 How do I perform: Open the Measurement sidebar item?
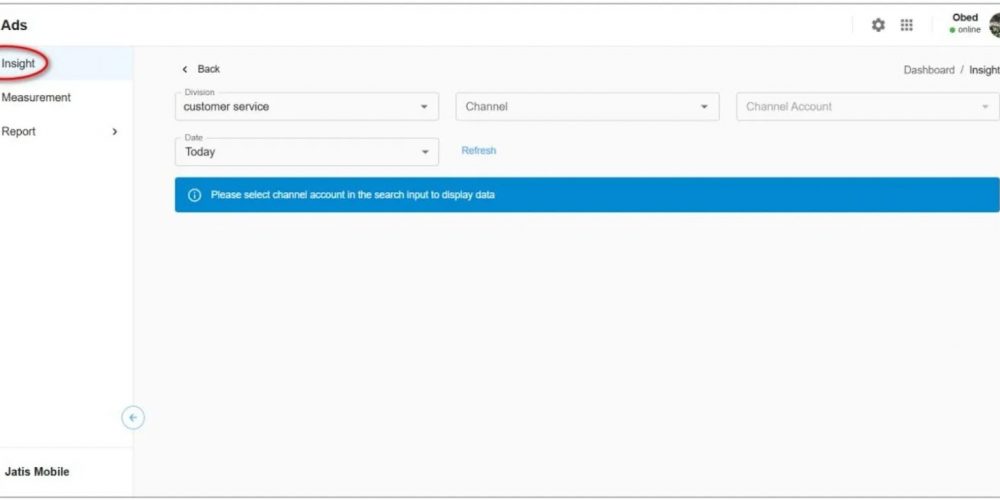pyautogui.click(x=36, y=98)
